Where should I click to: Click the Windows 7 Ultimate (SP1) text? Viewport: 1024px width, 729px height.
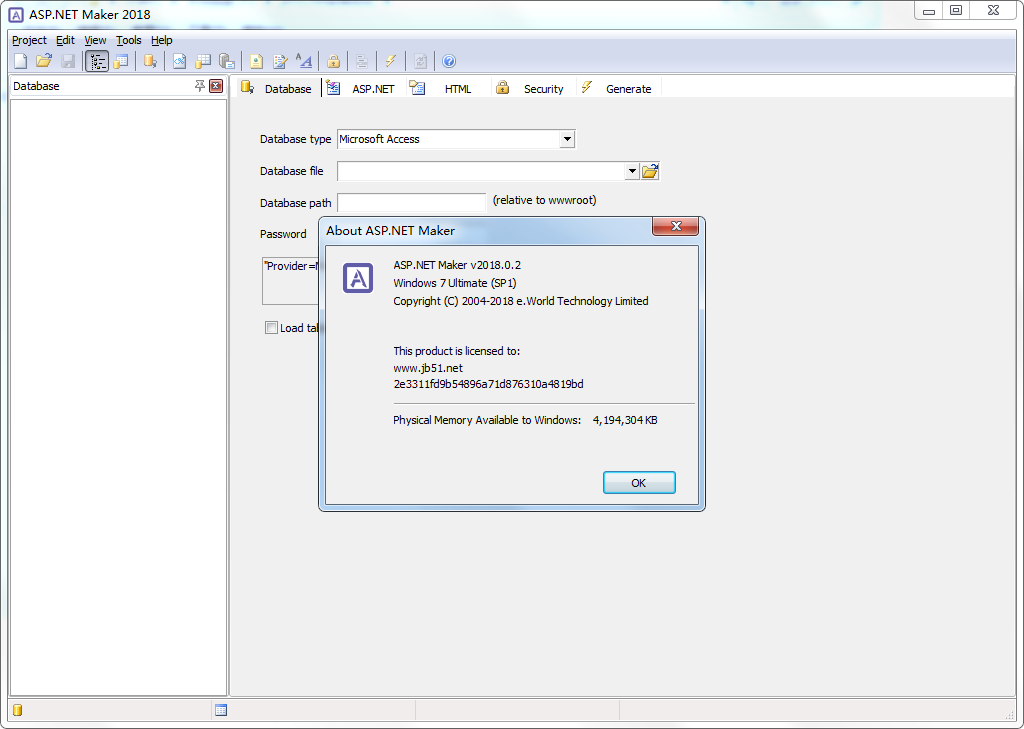pos(455,283)
